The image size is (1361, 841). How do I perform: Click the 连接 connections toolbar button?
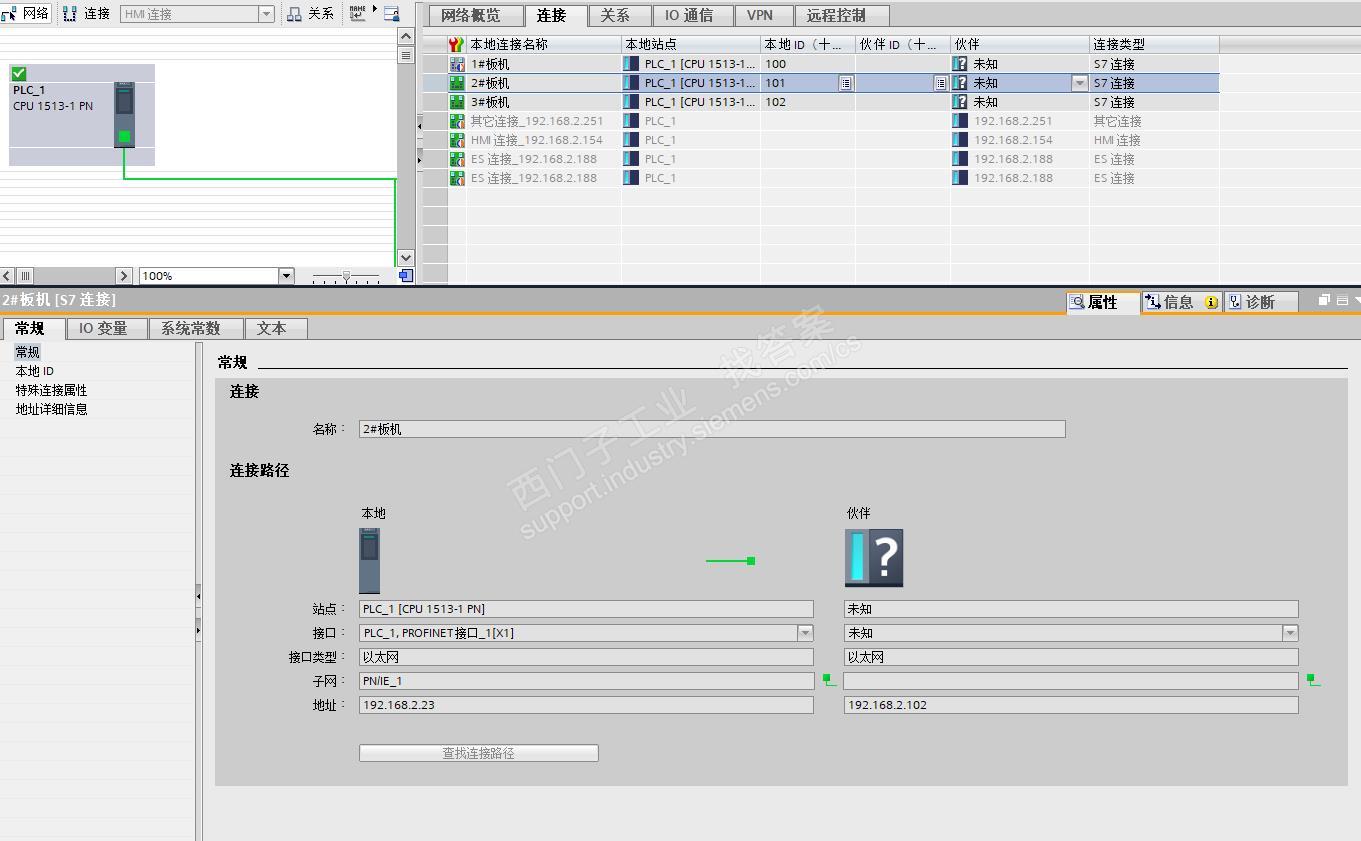(87, 14)
